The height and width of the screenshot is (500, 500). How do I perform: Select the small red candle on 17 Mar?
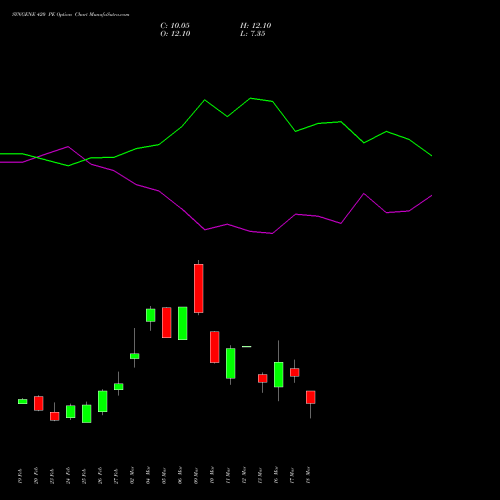[x=295, y=372]
